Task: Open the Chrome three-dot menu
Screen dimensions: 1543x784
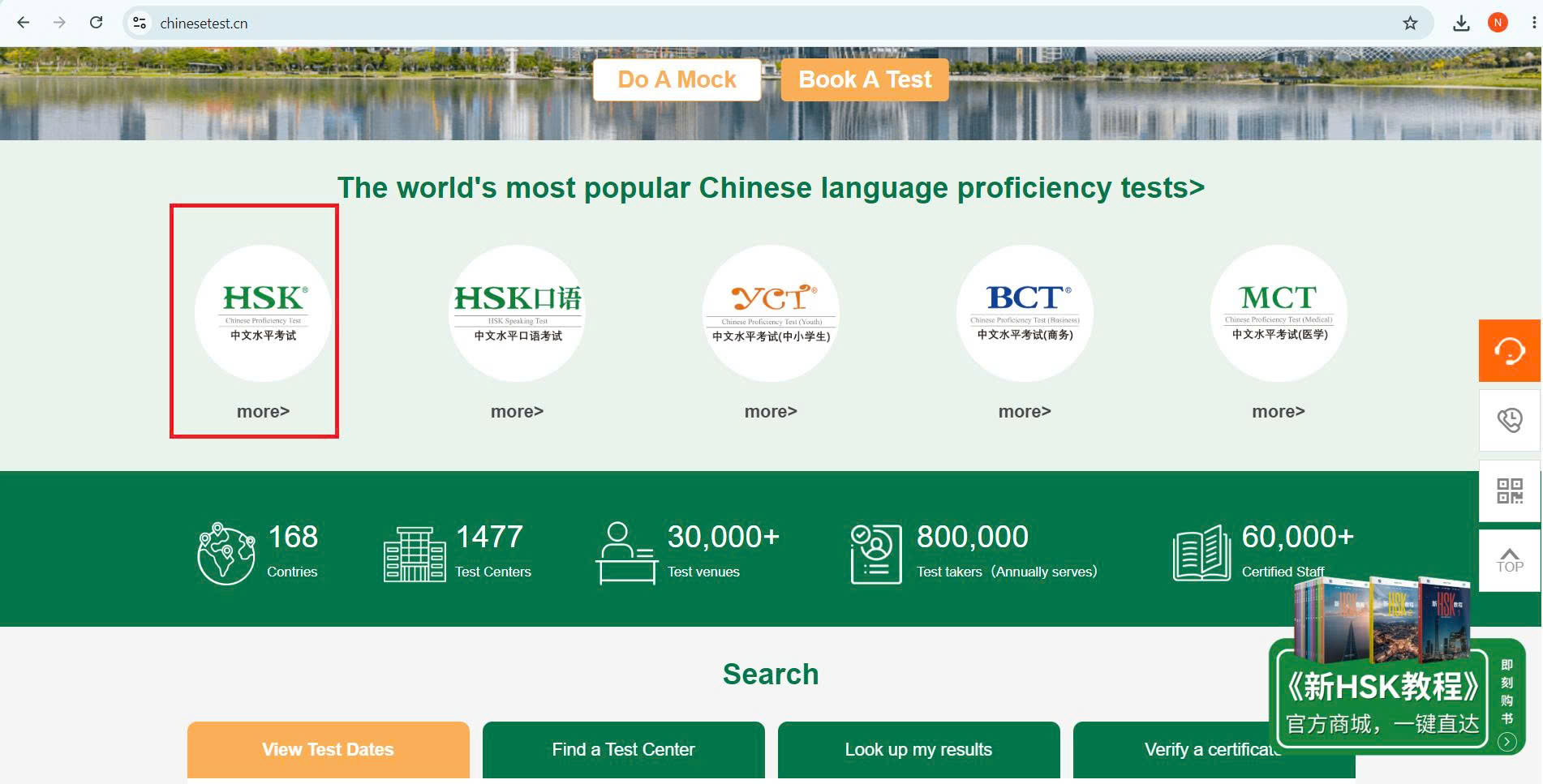Action: [x=1532, y=23]
